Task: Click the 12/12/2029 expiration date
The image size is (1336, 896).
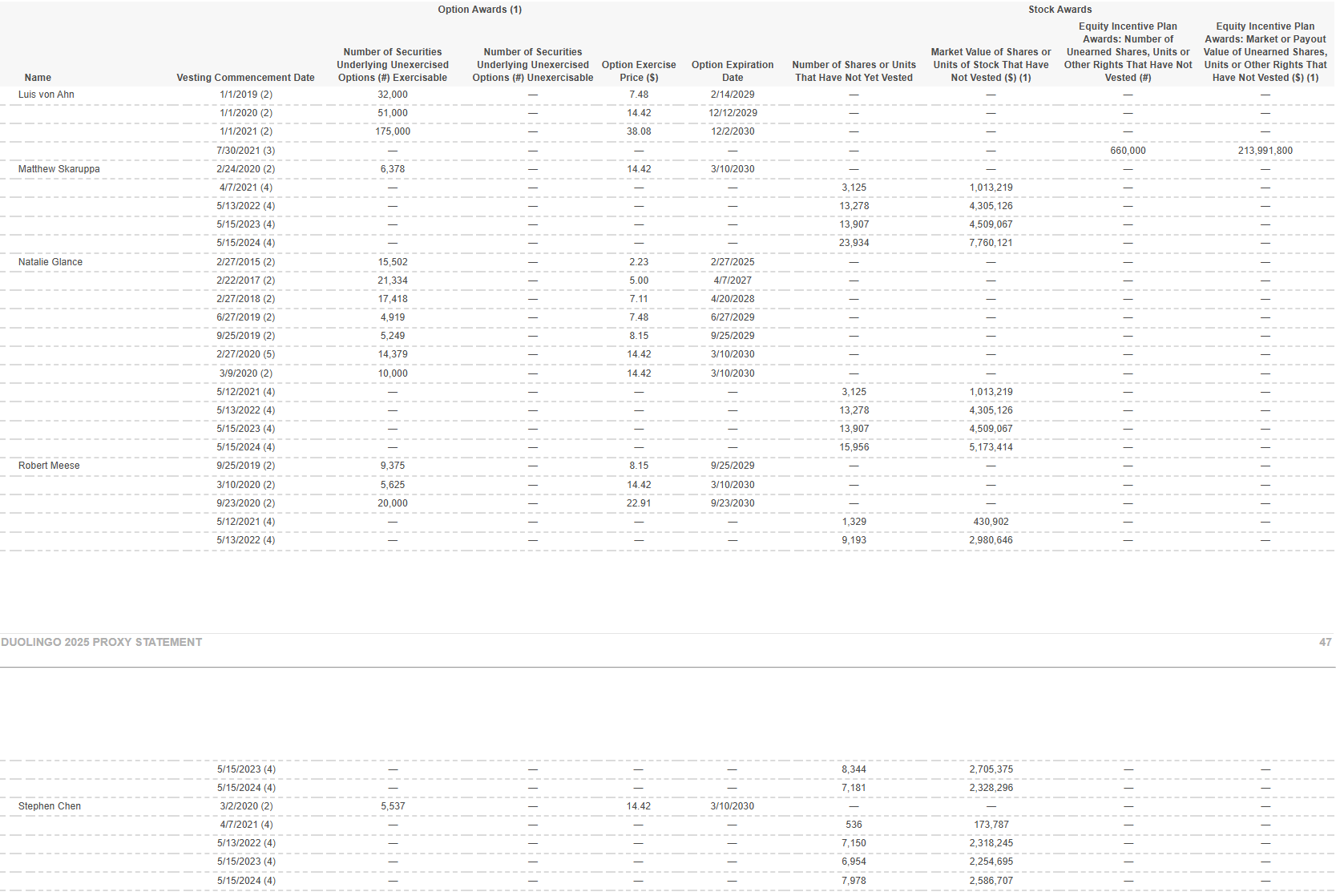Action: [733, 113]
